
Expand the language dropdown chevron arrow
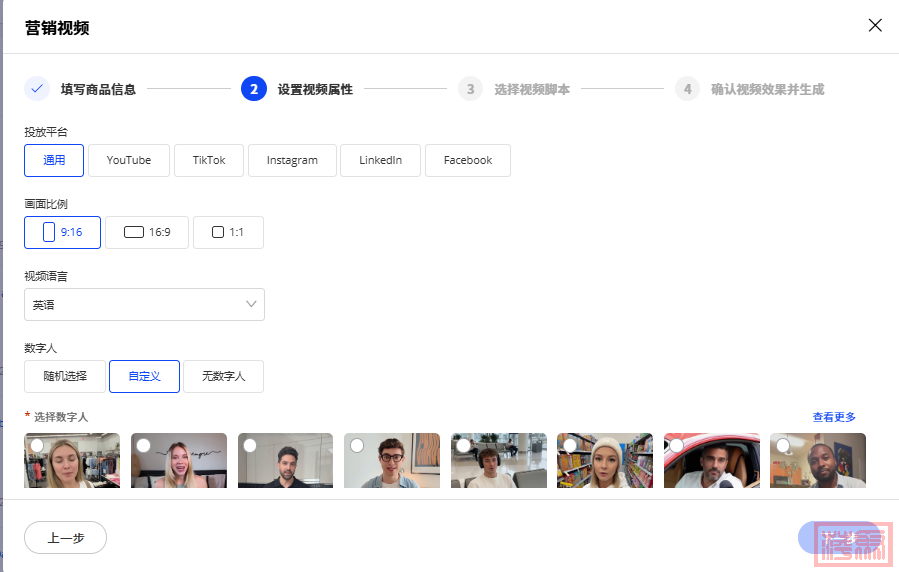click(251, 305)
